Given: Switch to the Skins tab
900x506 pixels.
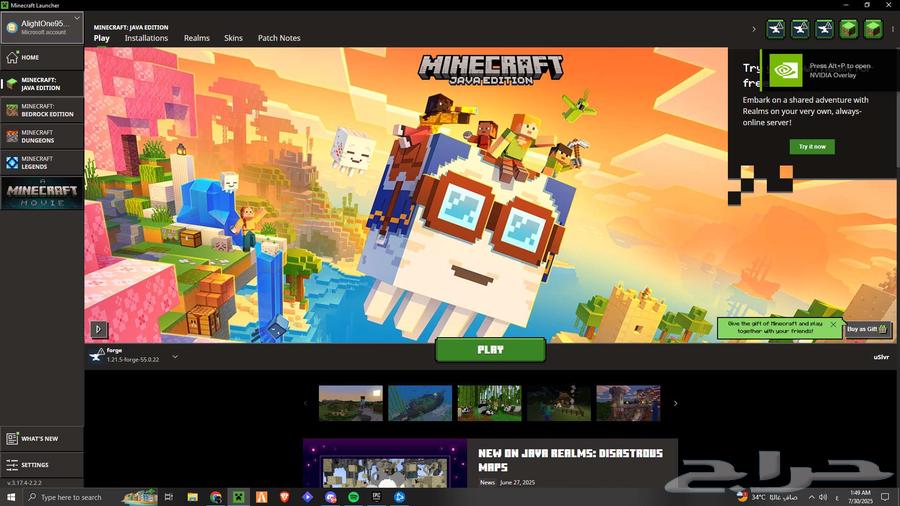Looking at the screenshot, I should (233, 38).
